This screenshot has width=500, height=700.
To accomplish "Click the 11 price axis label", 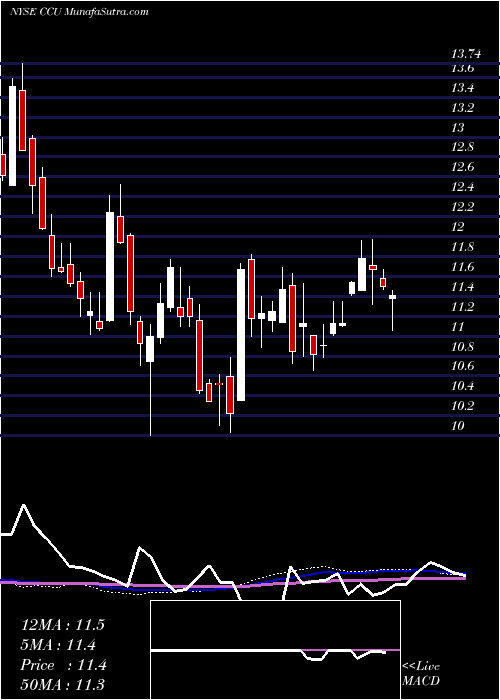I will 457,327.
